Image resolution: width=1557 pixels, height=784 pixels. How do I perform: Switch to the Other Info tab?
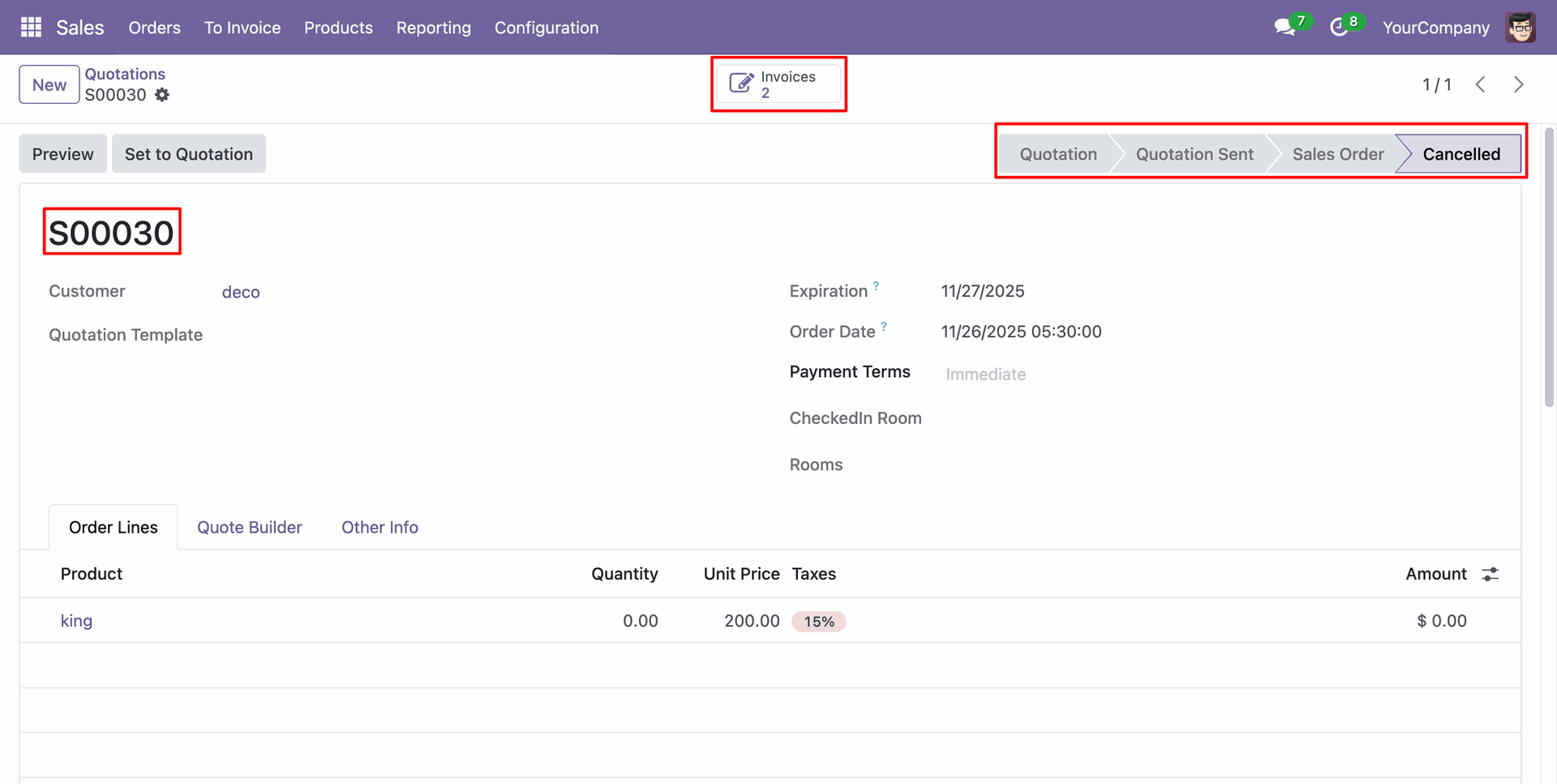pos(380,528)
